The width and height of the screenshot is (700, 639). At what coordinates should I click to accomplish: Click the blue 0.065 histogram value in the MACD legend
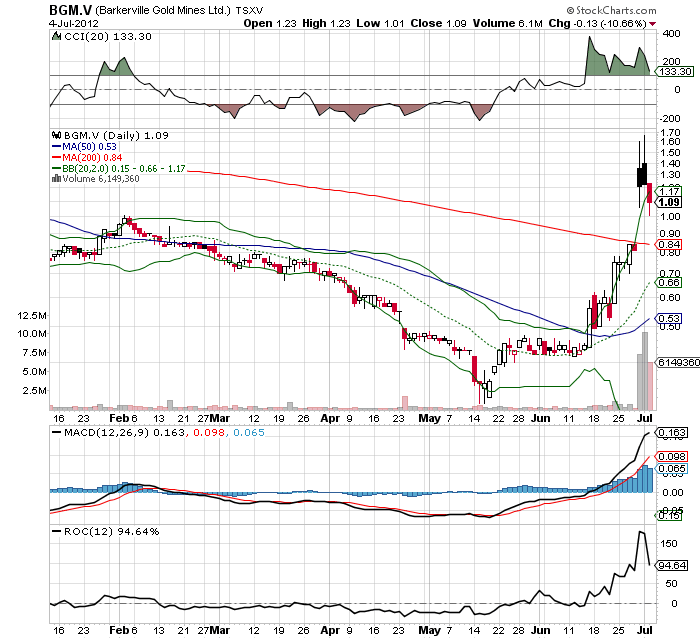(x=249, y=432)
